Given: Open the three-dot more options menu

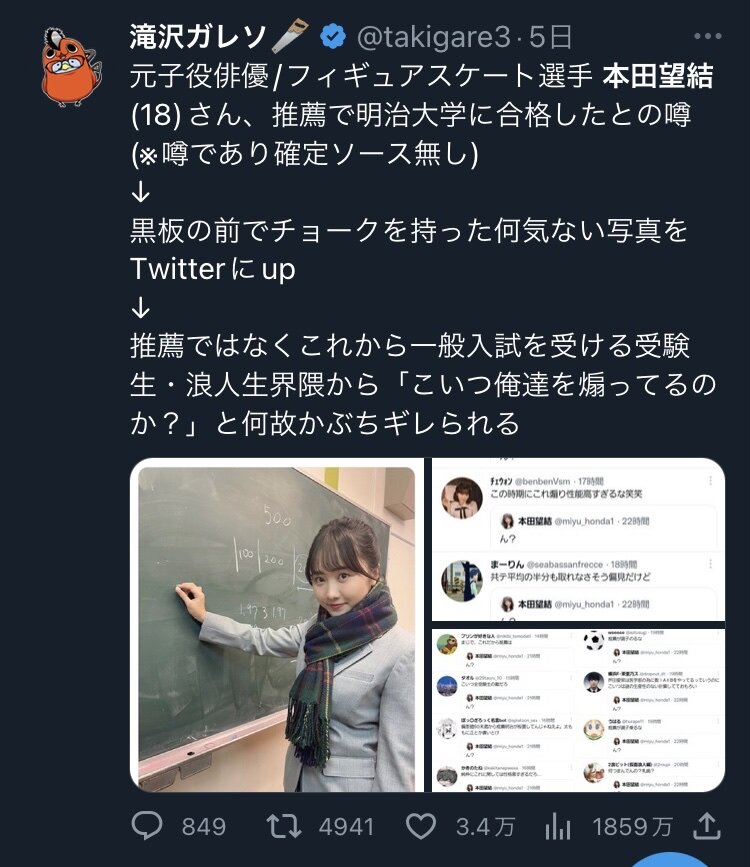Looking at the screenshot, I should pos(707,36).
